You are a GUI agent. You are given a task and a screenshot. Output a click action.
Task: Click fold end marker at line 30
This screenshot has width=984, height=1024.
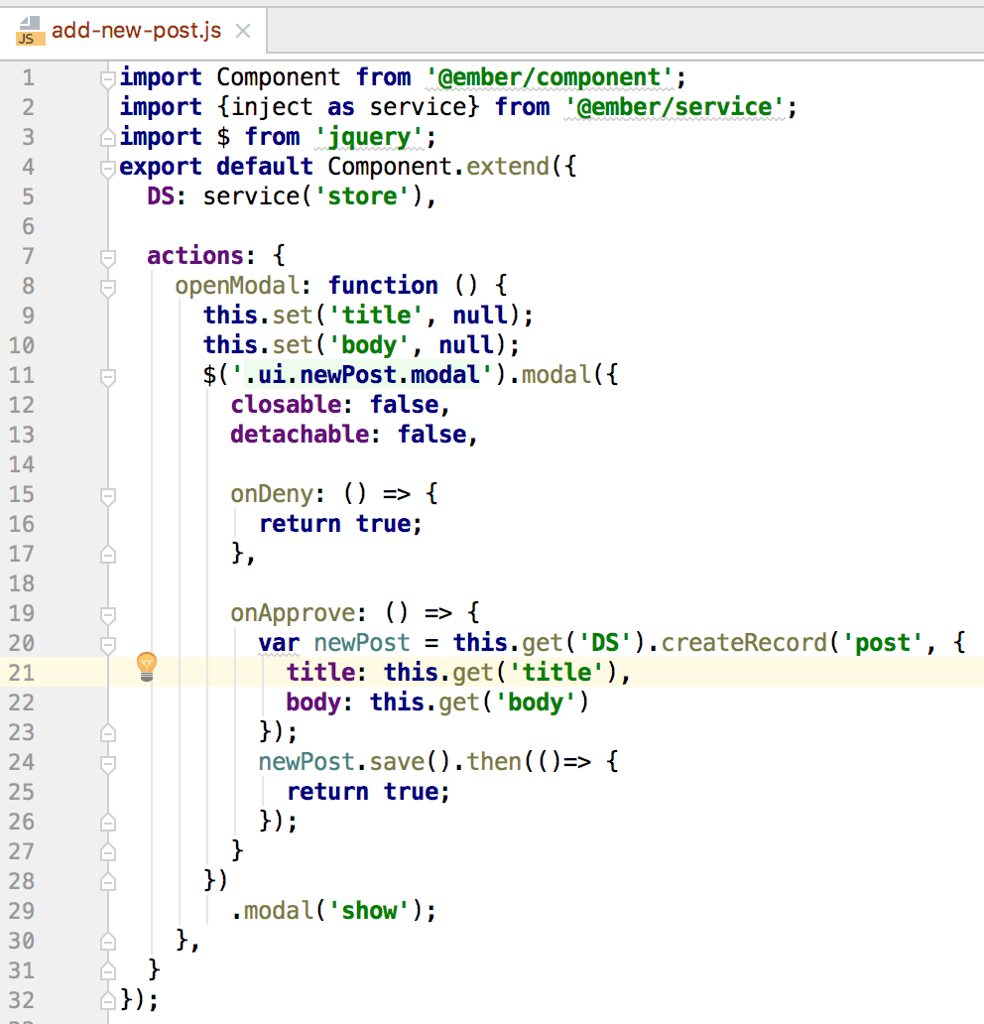[108, 942]
